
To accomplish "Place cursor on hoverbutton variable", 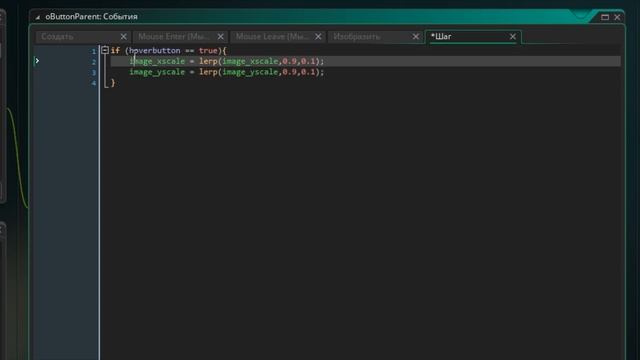I will 155,51.
